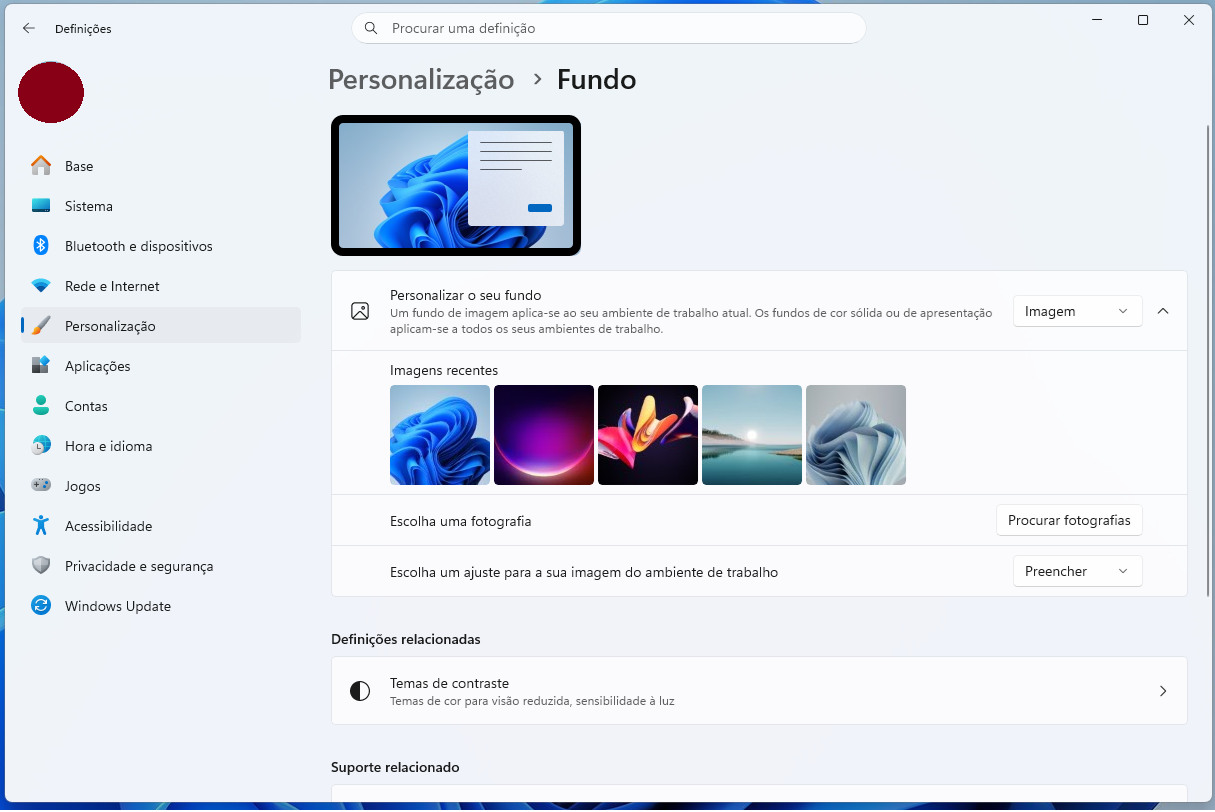Open Privacidade e segurança
Viewport: 1215px width, 812px height.
point(161,566)
